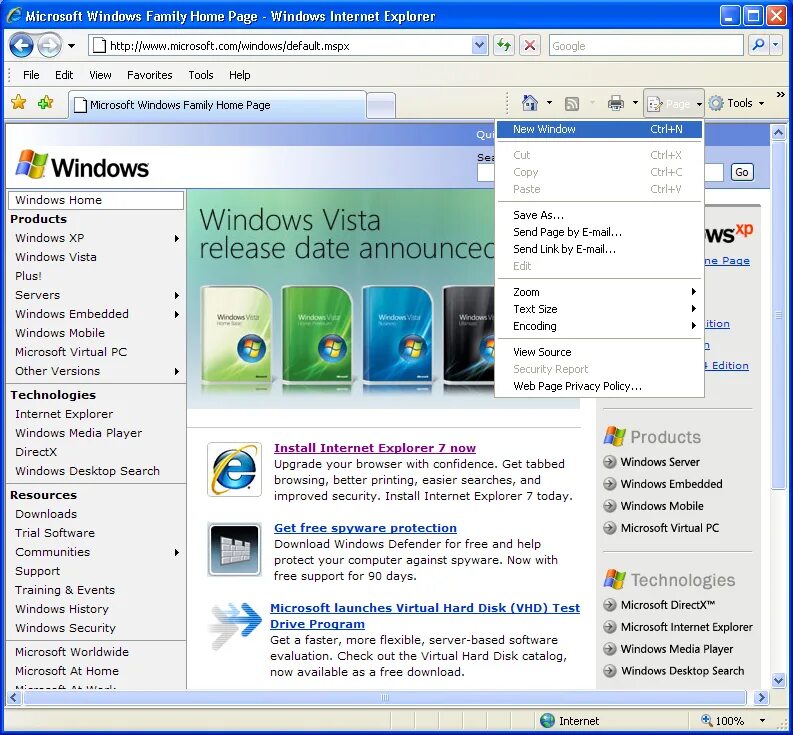Click the Tools gear toolbar button
The width and height of the screenshot is (793, 735).
(736, 103)
